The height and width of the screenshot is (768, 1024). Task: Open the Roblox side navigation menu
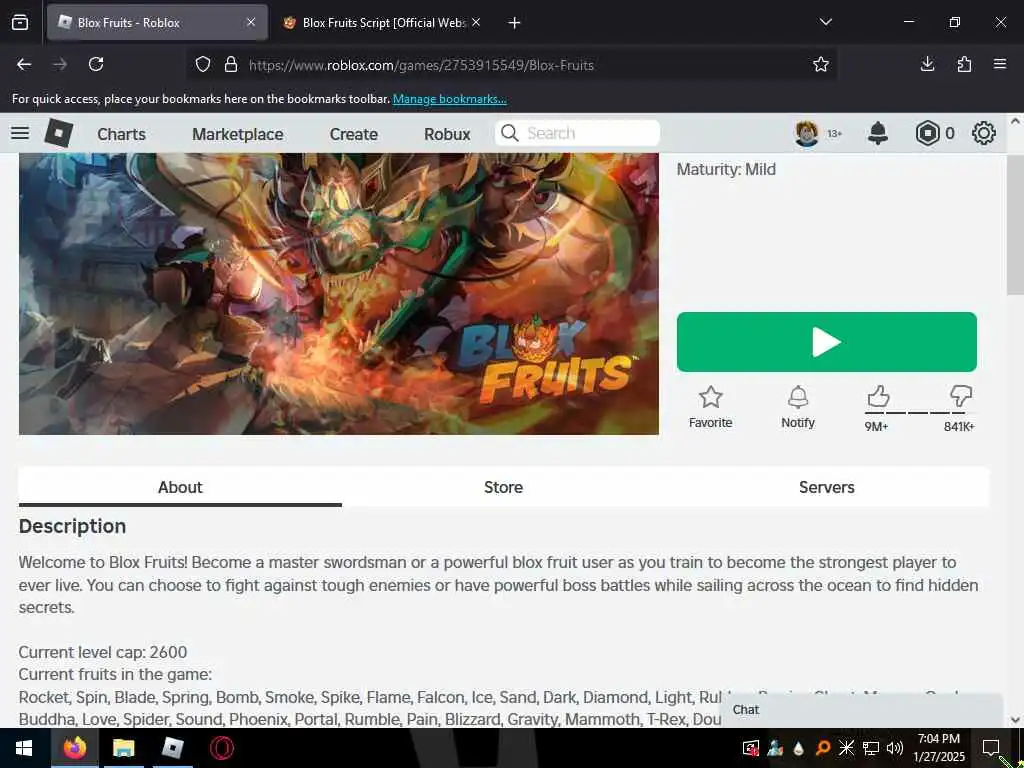point(20,133)
